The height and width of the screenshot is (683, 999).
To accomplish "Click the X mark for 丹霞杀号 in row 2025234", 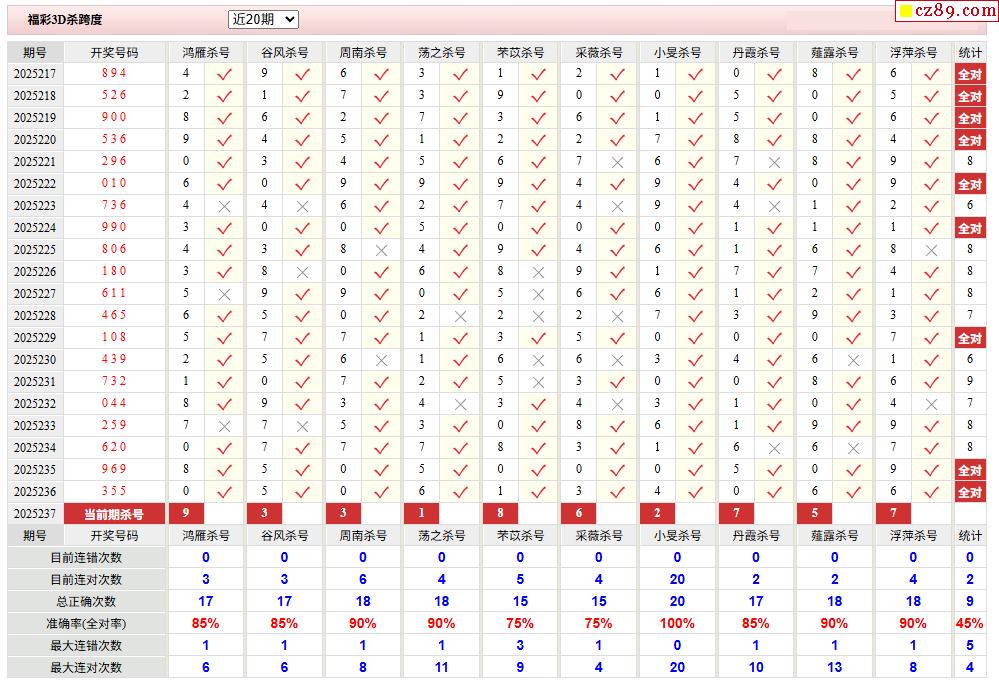I will 774,449.
